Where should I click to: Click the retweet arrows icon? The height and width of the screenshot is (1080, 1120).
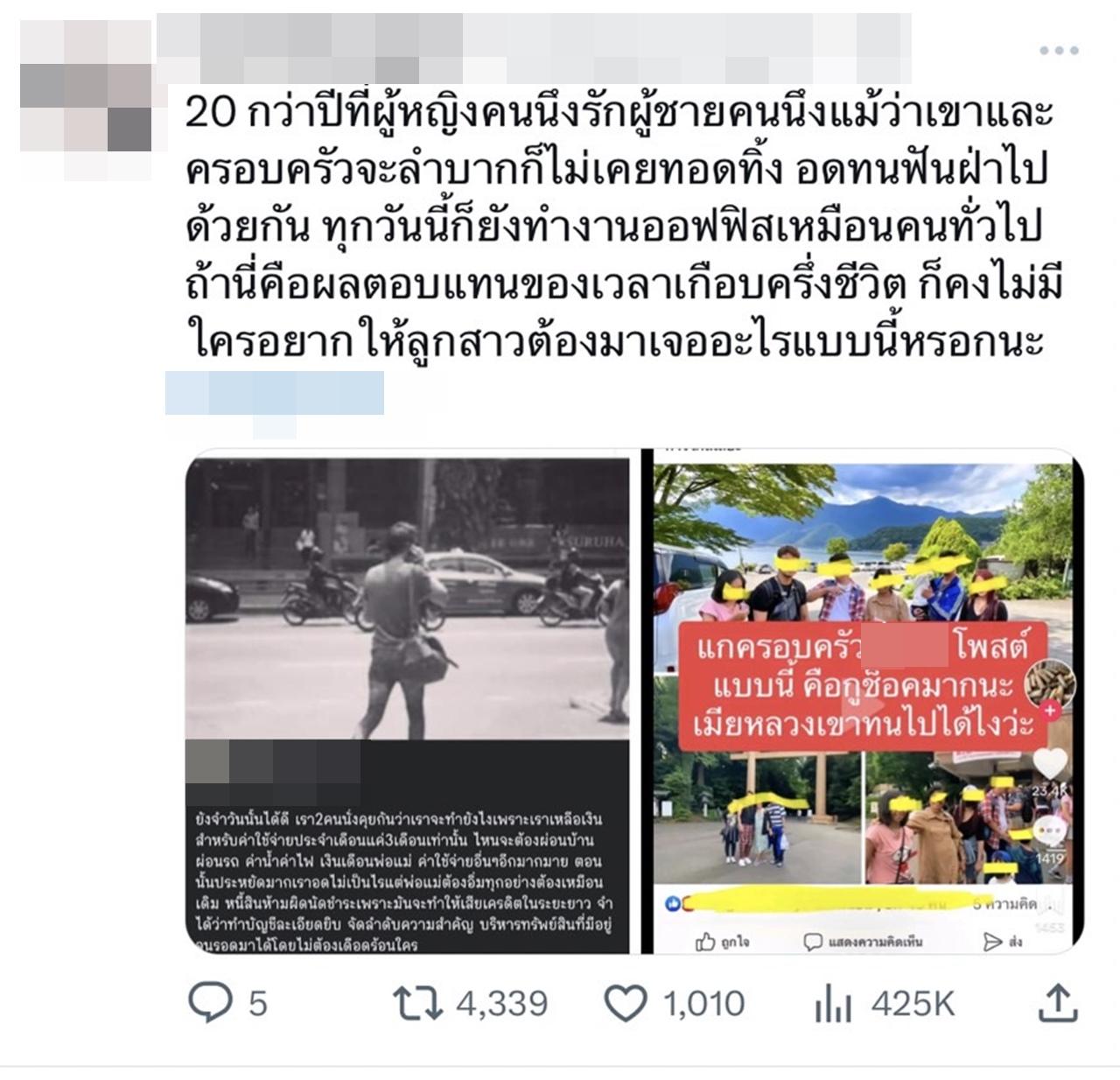pyautogui.click(x=418, y=1003)
